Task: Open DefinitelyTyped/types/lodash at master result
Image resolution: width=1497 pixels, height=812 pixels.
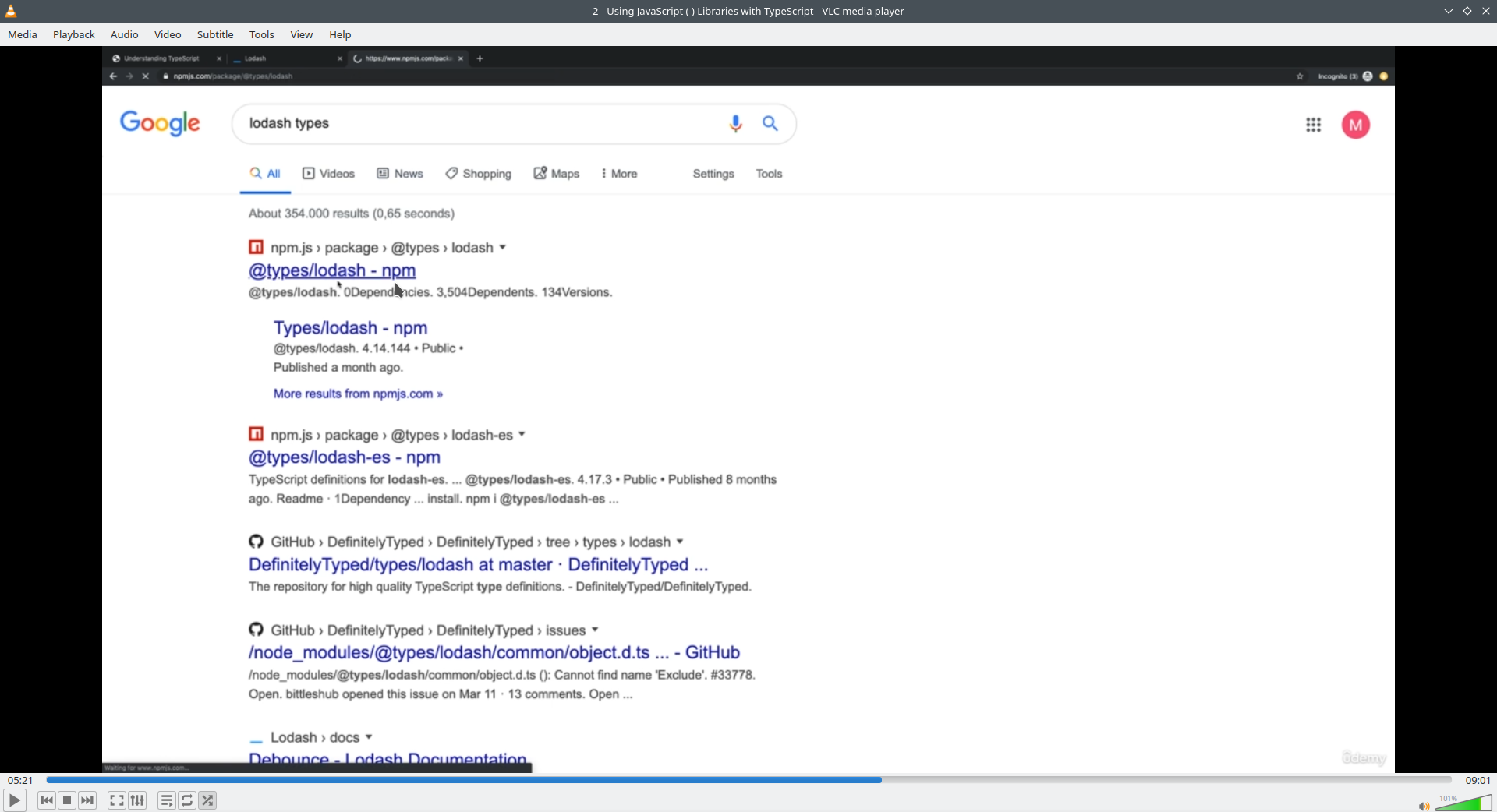Action: point(479,565)
